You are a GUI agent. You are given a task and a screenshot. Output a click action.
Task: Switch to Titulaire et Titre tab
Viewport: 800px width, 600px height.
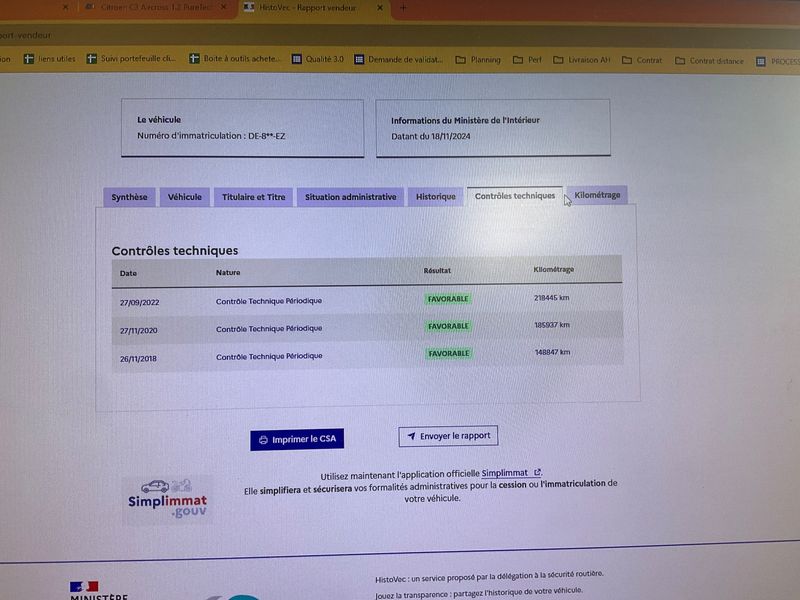tap(254, 197)
